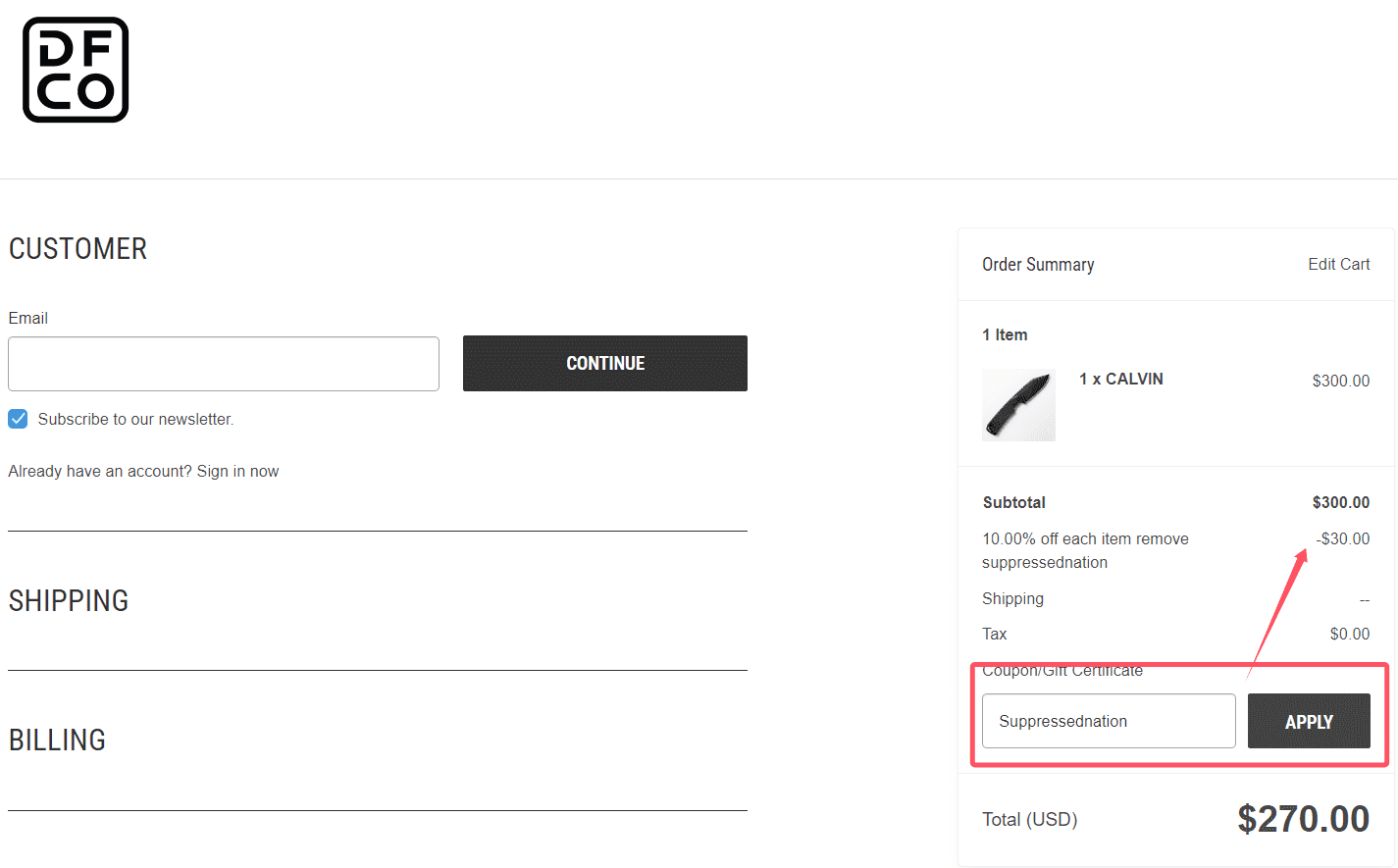
Task: Click the DFCO logo
Action: click(76, 70)
